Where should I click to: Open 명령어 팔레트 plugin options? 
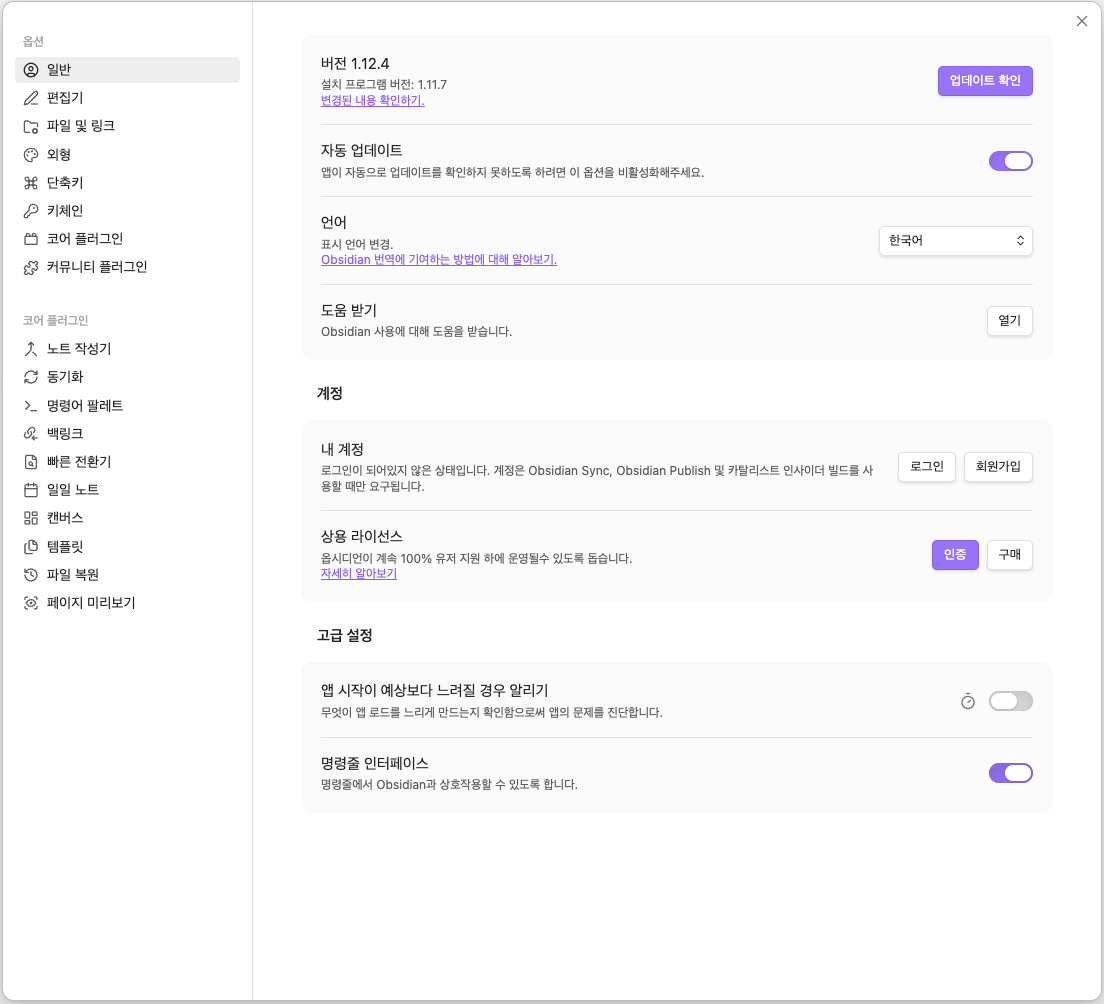point(127,406)
